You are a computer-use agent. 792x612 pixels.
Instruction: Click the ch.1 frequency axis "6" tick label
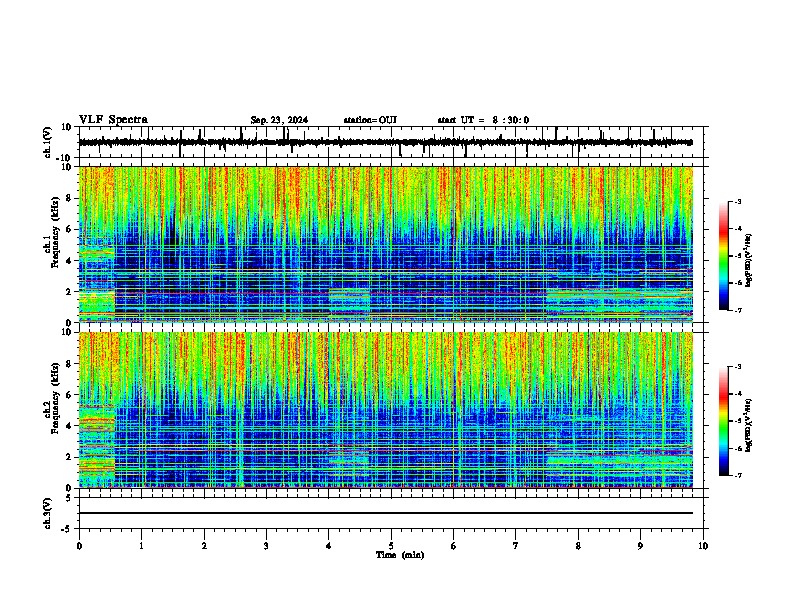pyautogui.click(x=69, y=229)
